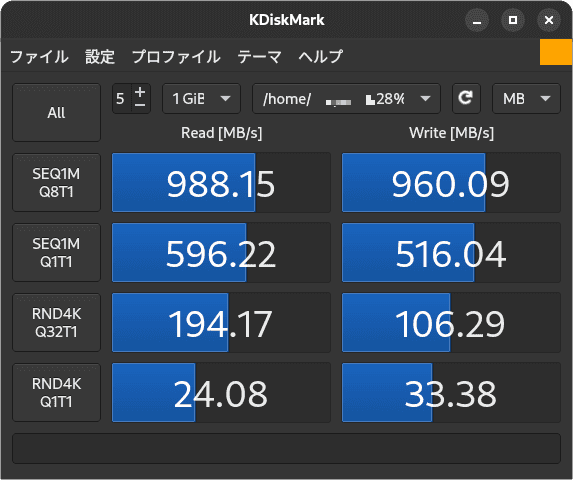The height and width of the screenshot is (480, 573).
Task: Click the 516.04 write result value
Action: 451,254
